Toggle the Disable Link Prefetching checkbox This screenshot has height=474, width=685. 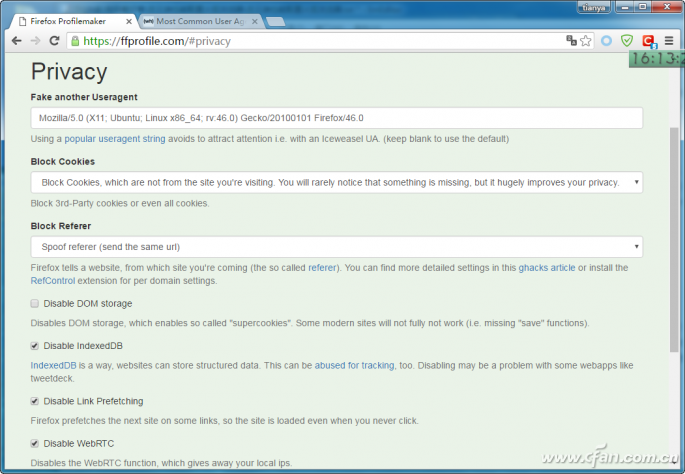35,401
